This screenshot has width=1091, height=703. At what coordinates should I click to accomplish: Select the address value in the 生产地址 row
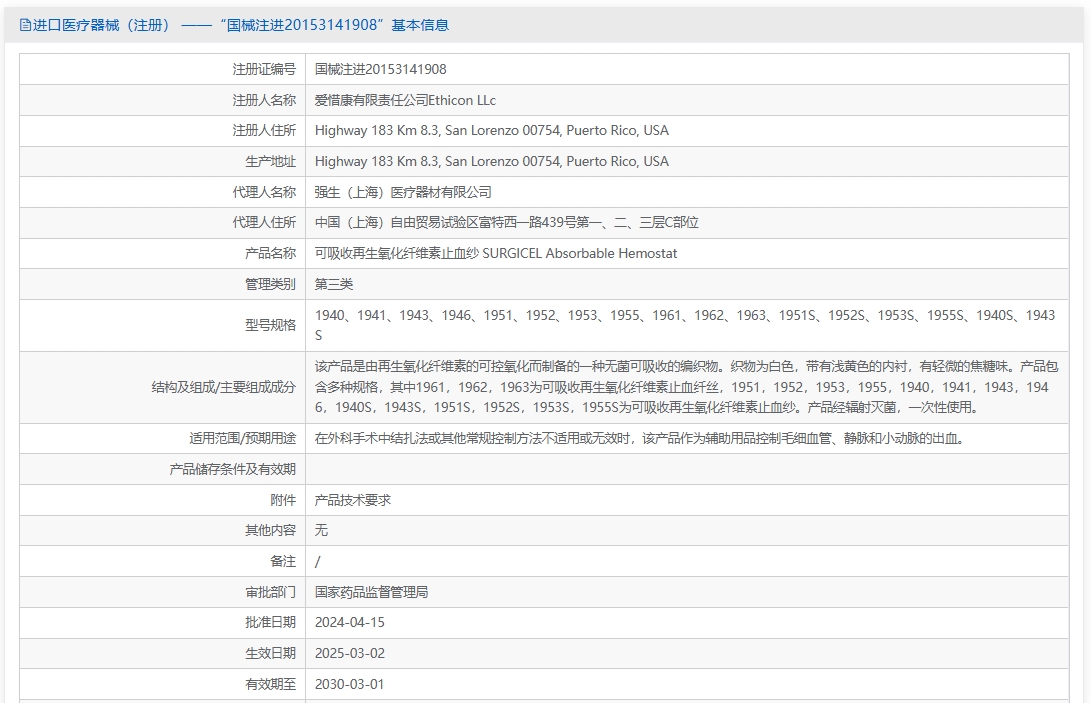[491, 161]
